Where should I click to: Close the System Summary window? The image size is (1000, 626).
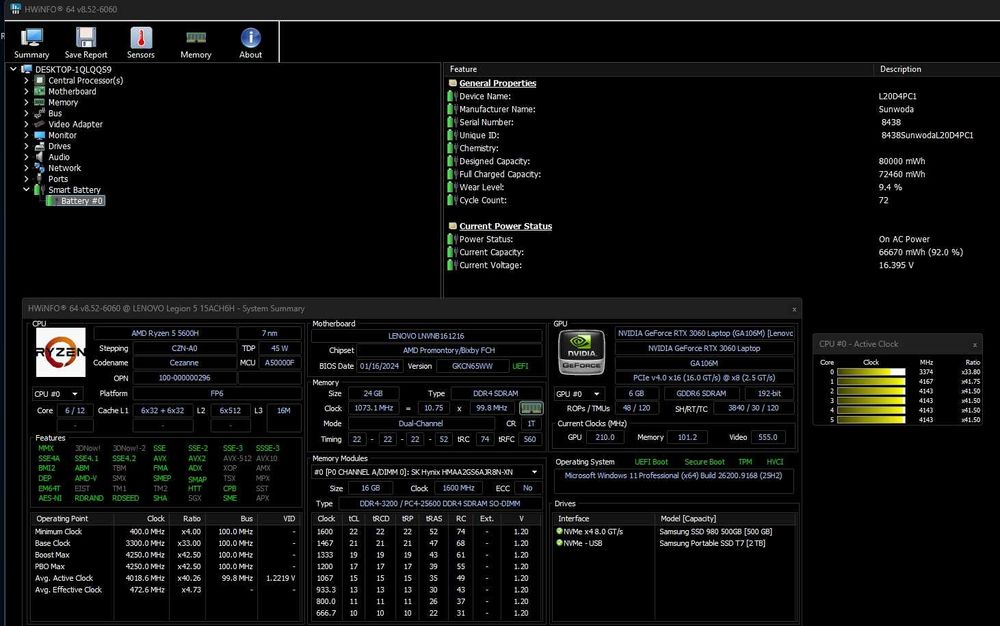[794, 309]
